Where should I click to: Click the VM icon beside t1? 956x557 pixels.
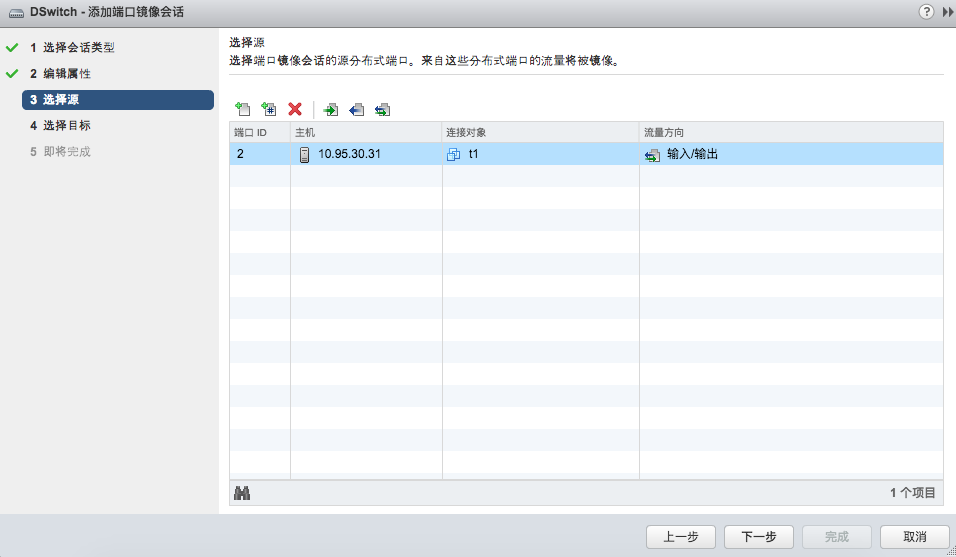point(454,154)
